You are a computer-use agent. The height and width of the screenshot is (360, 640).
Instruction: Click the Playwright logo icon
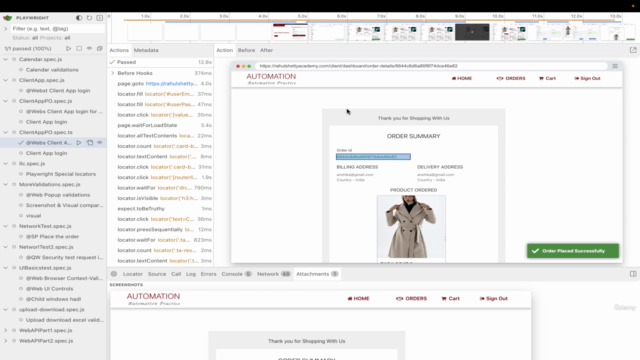coord(7,18)
